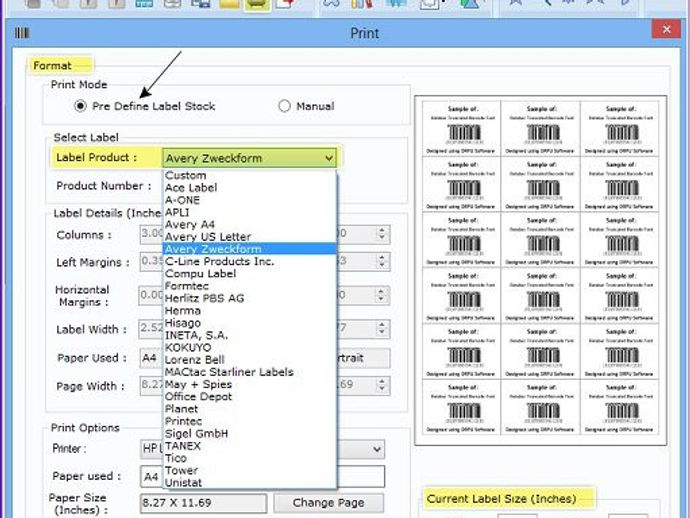Click up arrow of spinner on Horizontal Margins row
The width and height of the screenshot is (690, 518).
click(x=382, y=291)
